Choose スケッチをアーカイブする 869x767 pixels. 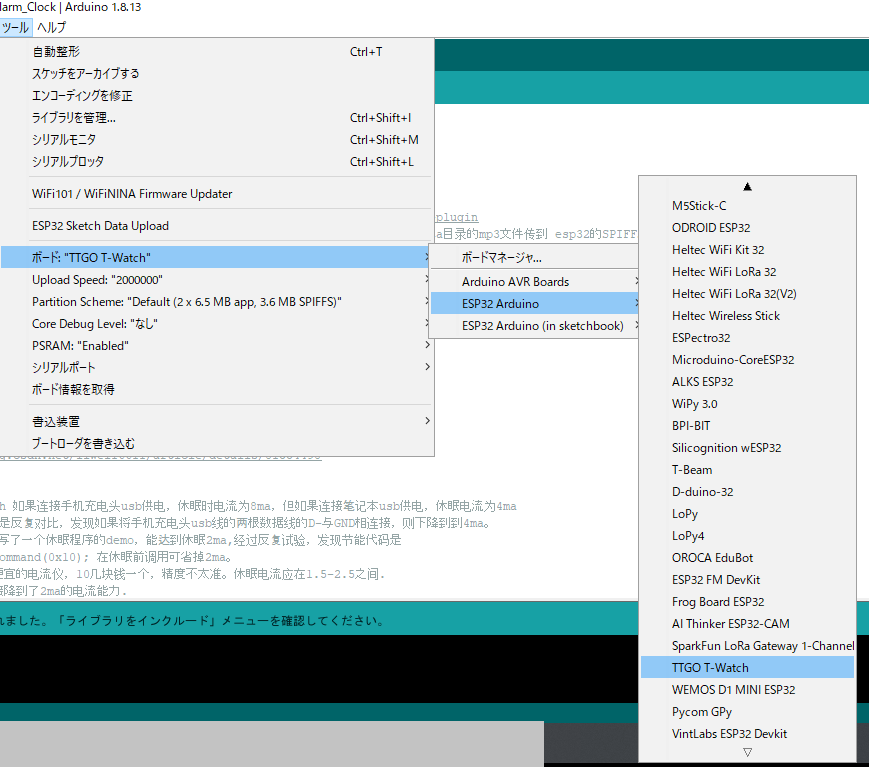(x=217, y=74)
